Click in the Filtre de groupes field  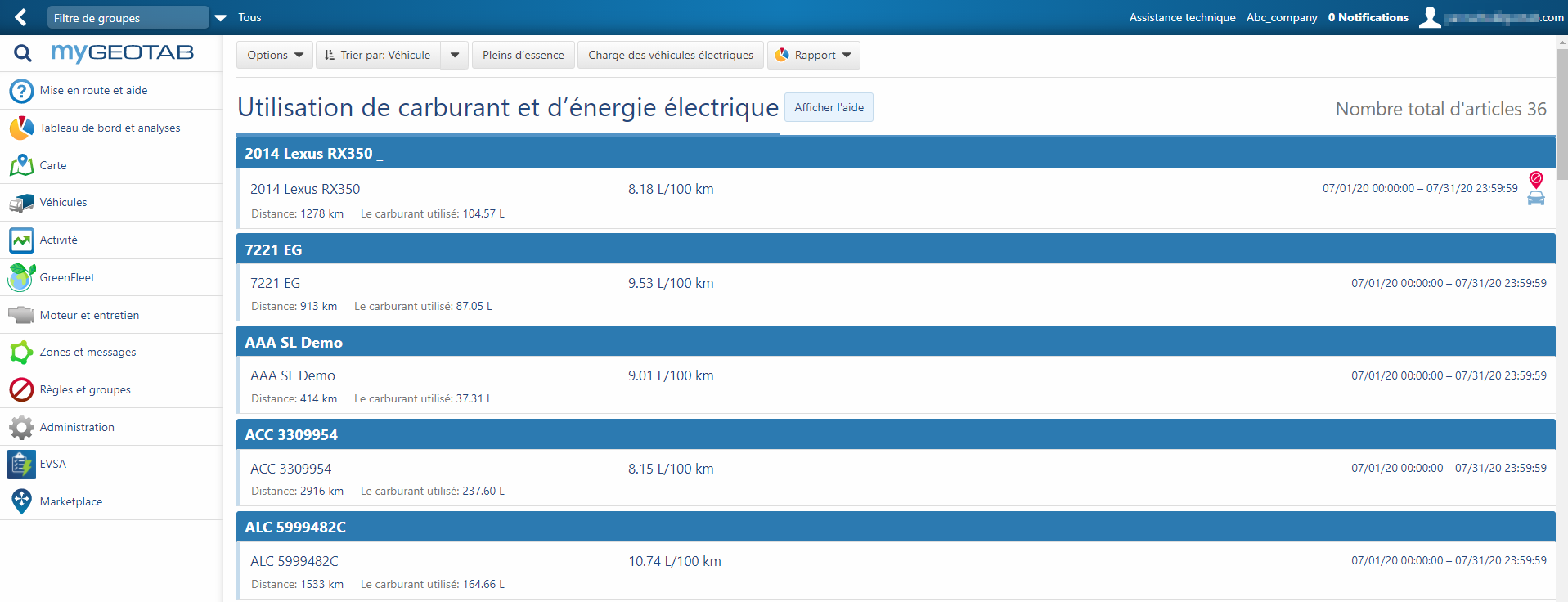pos(127,17)
